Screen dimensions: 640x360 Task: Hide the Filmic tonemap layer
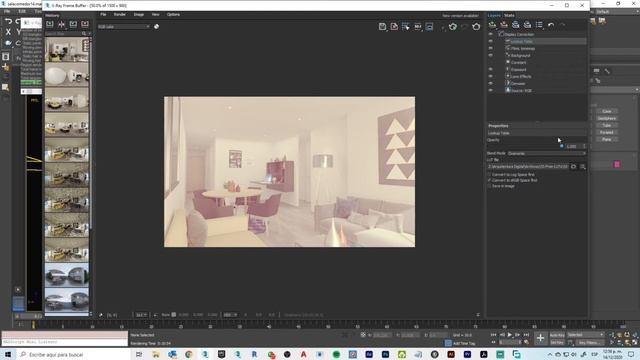491,48
